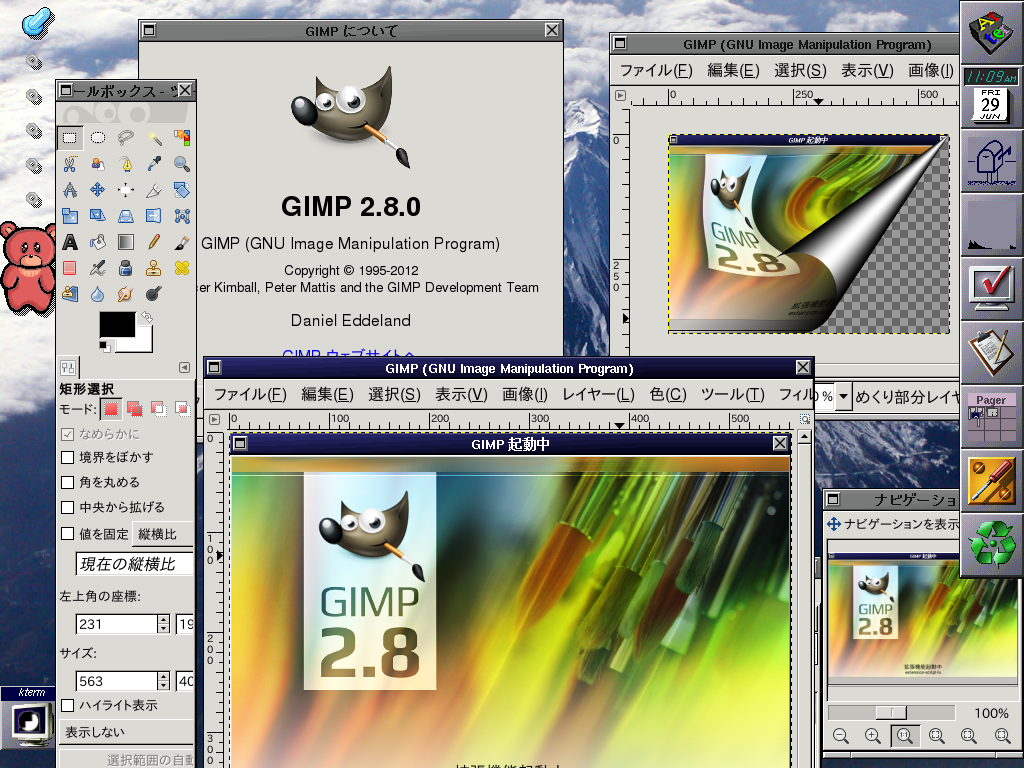Select the Cage Transform tool
The height and width of the screenshot is (768, 1024).
tap(182, 216)
